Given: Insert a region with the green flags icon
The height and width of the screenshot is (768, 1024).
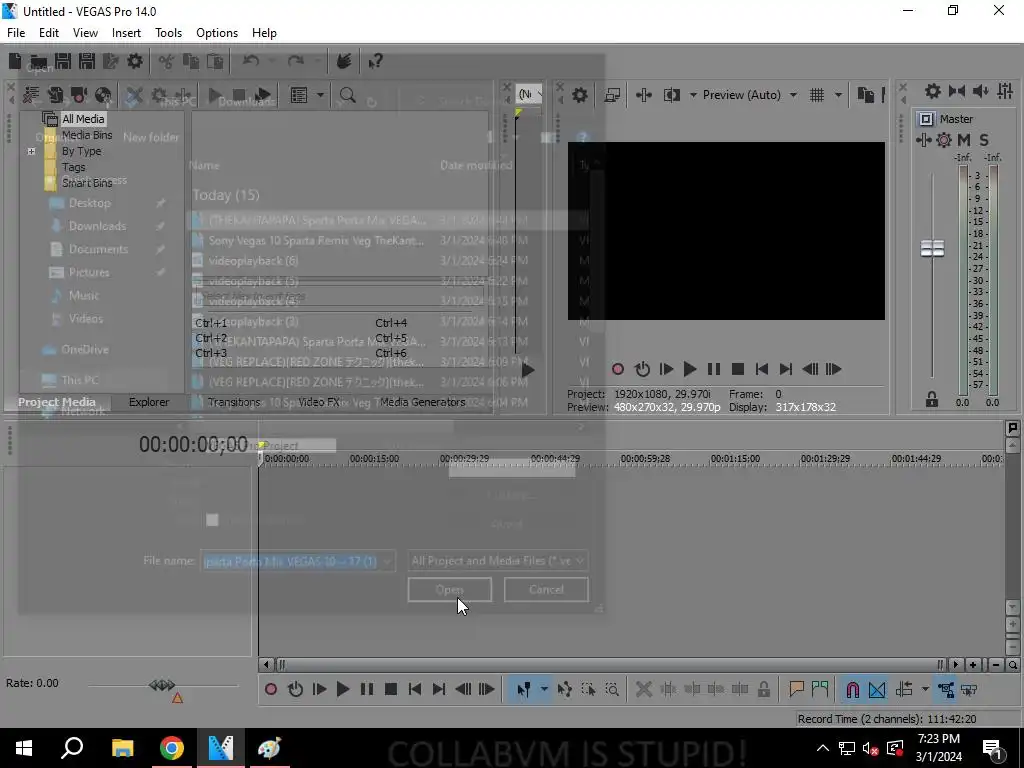Looking at the screenshot, I should click(820, 689).
